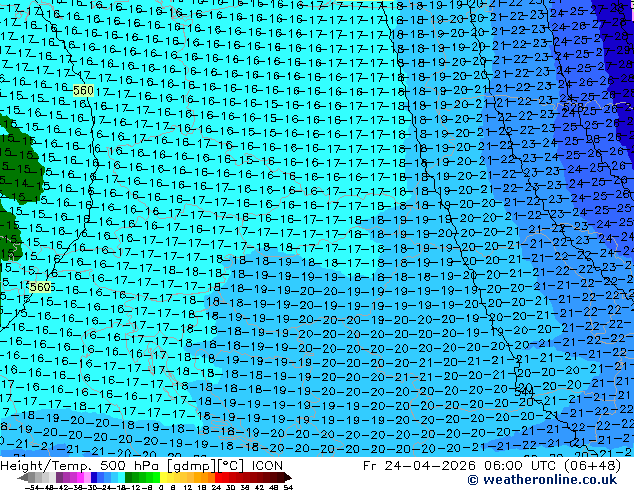Pick the dark purple legend swatch
The height and width of the screenshot is (490, 634).
pos(59,477)
